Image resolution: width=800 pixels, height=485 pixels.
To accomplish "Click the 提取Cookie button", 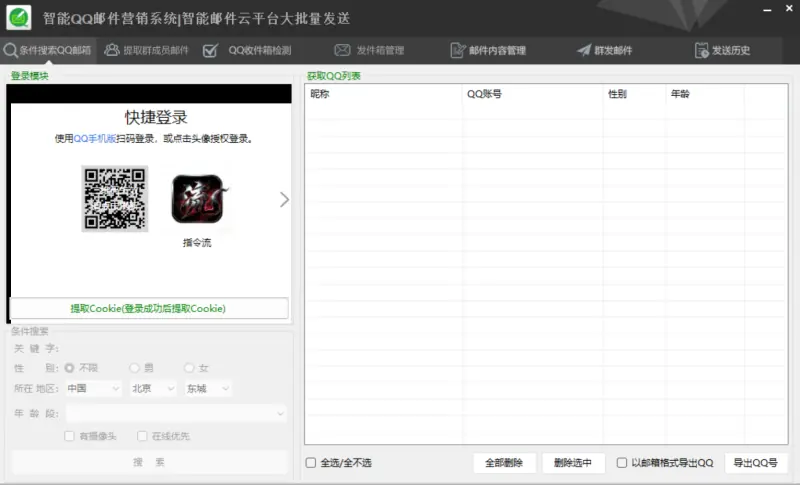I will tap(148, 309).
